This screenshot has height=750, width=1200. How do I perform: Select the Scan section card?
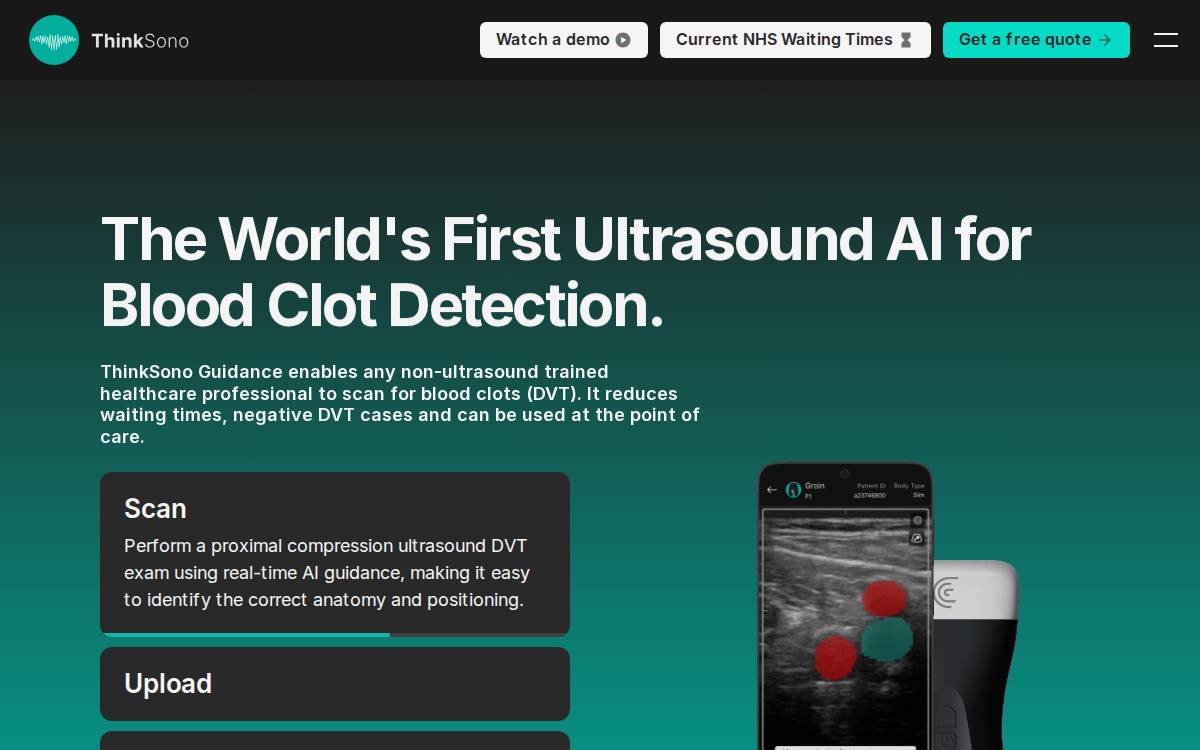click(335, 553)
